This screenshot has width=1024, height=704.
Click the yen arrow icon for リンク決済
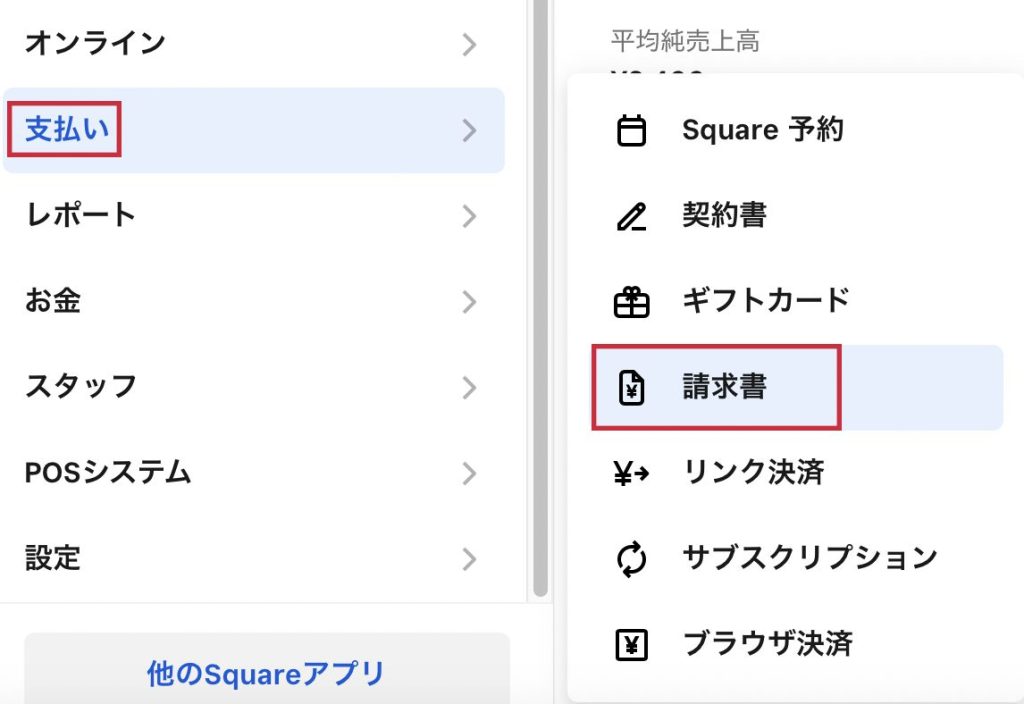[x=631, y=472]
